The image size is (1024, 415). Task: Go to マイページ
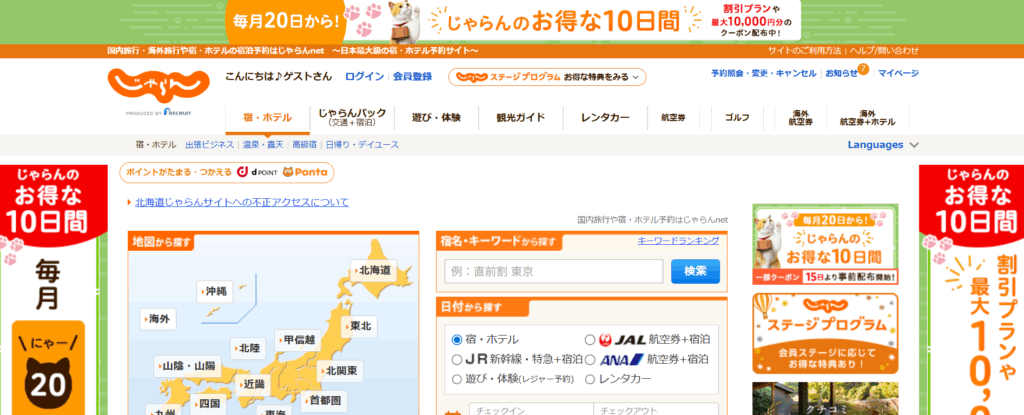point(898,73)
